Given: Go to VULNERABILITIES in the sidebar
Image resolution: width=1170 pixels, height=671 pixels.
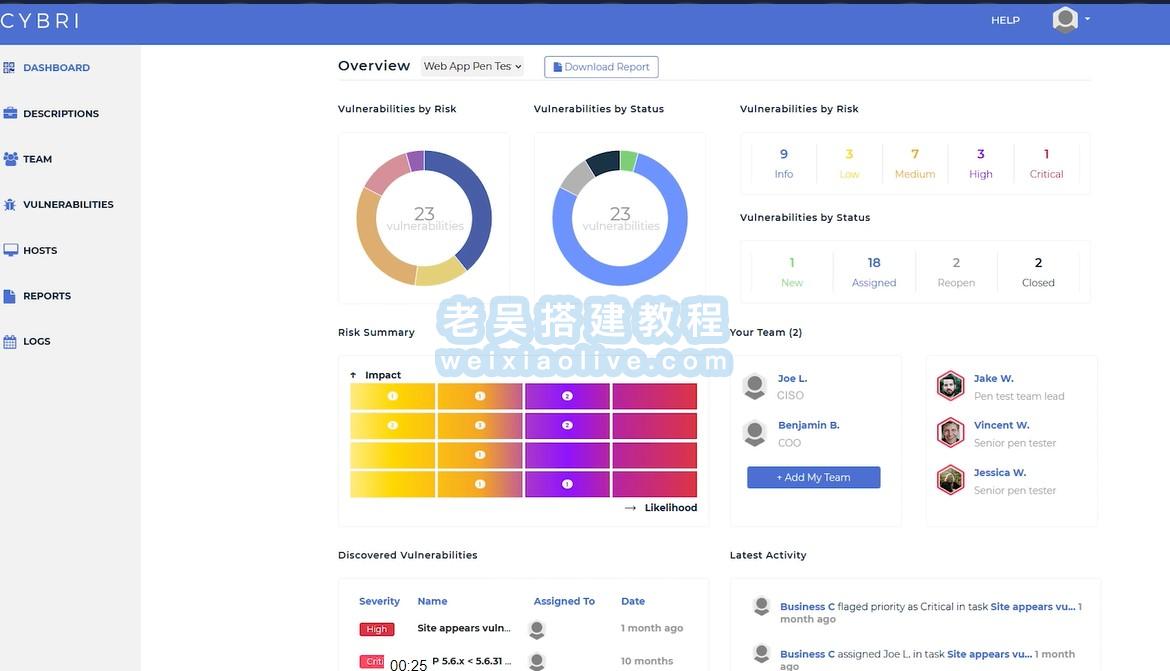Looking at the screenshot, I should (68, 204).
